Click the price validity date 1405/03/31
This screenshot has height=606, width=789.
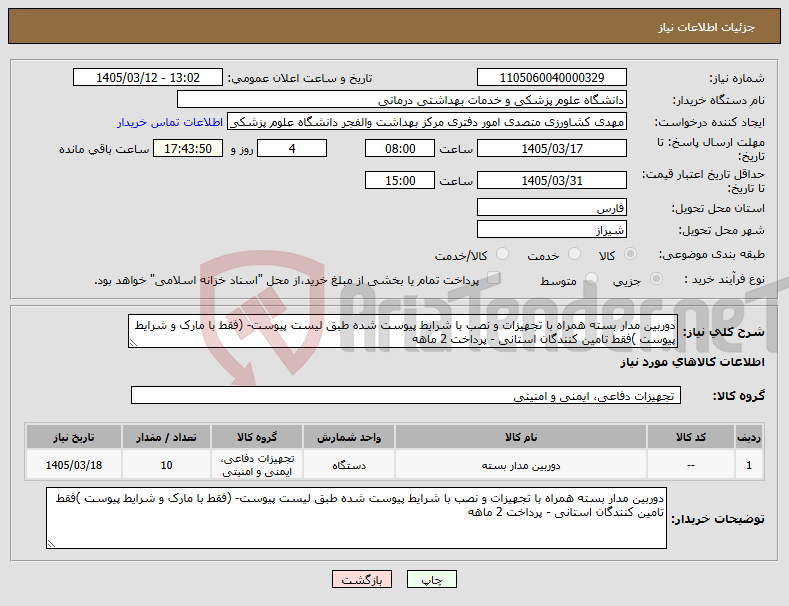pyautogui.click(x=551, y=180)
